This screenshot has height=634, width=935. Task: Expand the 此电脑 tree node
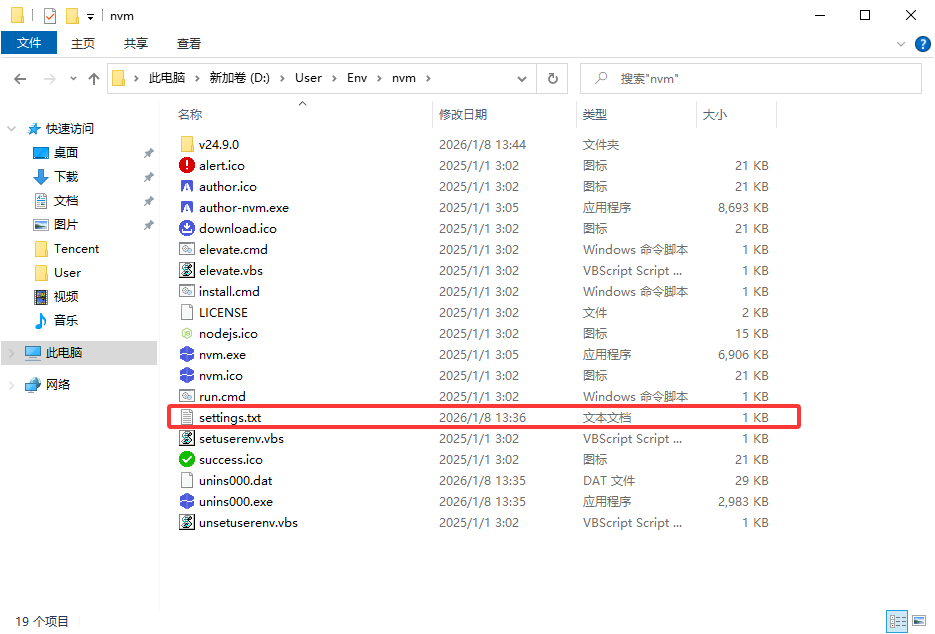click(x=12, y=353)
